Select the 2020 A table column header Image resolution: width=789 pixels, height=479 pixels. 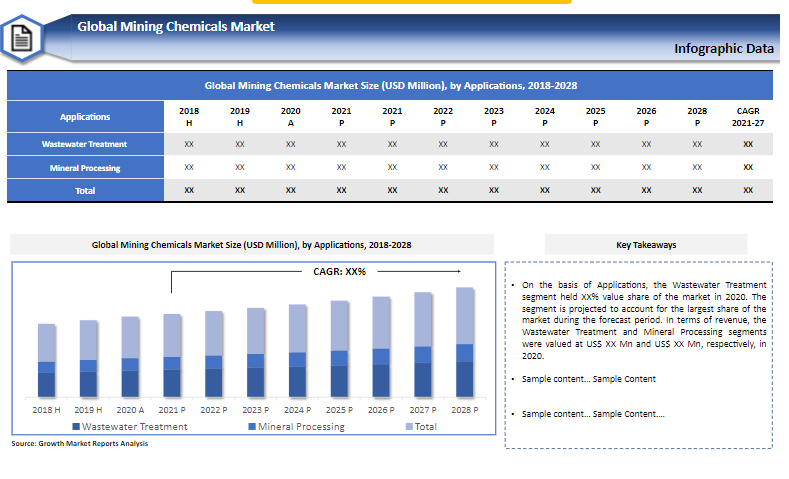pos(290,117)
